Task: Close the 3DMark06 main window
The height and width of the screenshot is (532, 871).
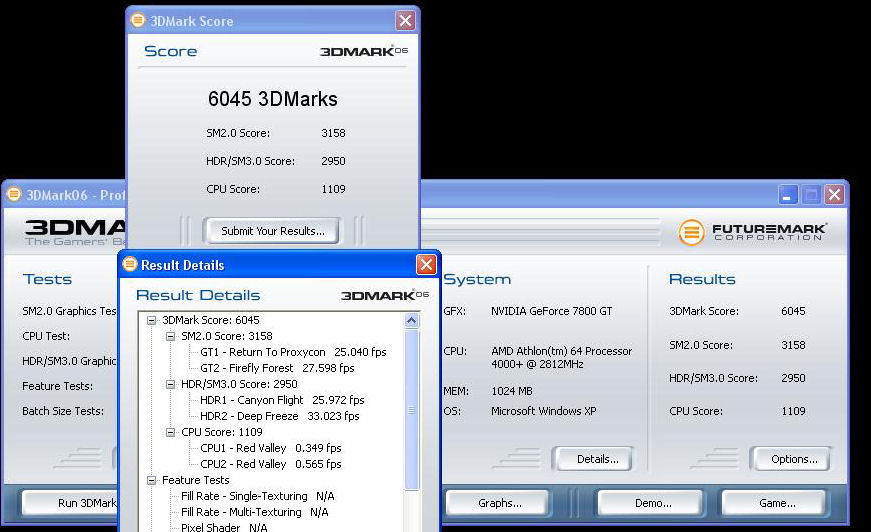Action: pyautogui.click(x=834, y=194)
